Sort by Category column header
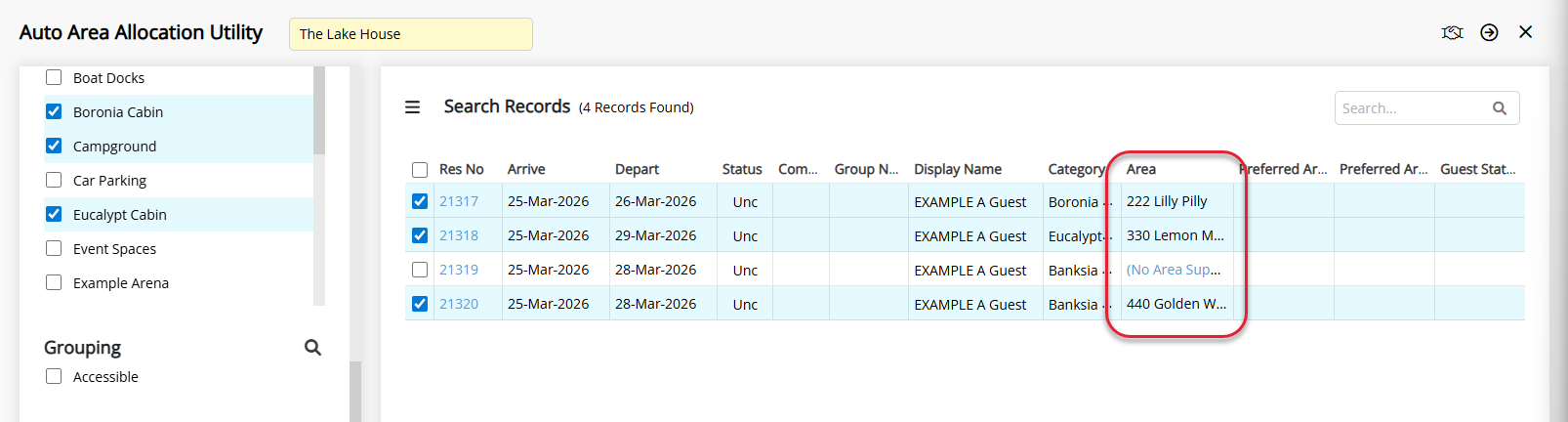 1076,169
